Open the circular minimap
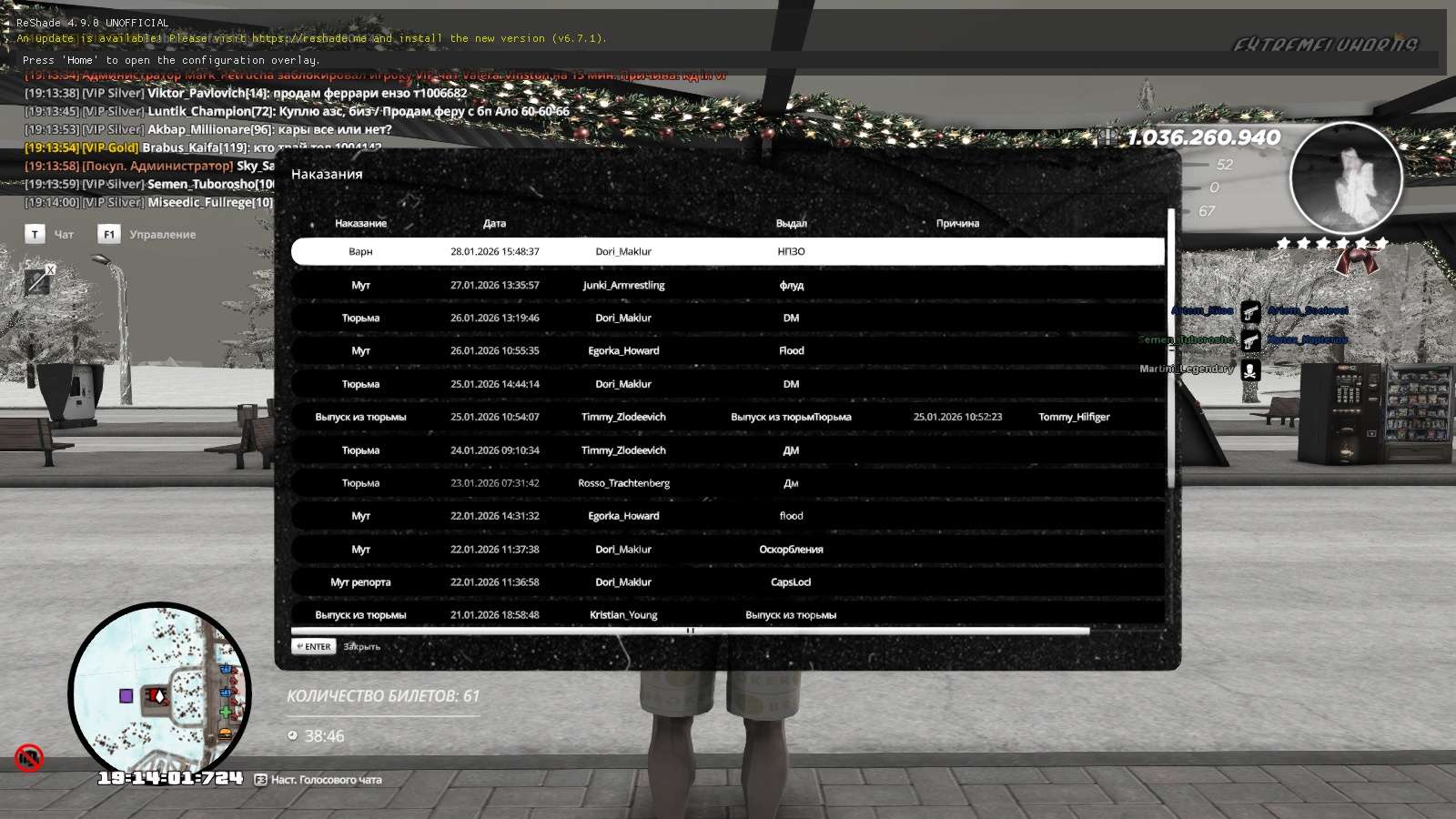The image size is (1456, 819). 159,693
